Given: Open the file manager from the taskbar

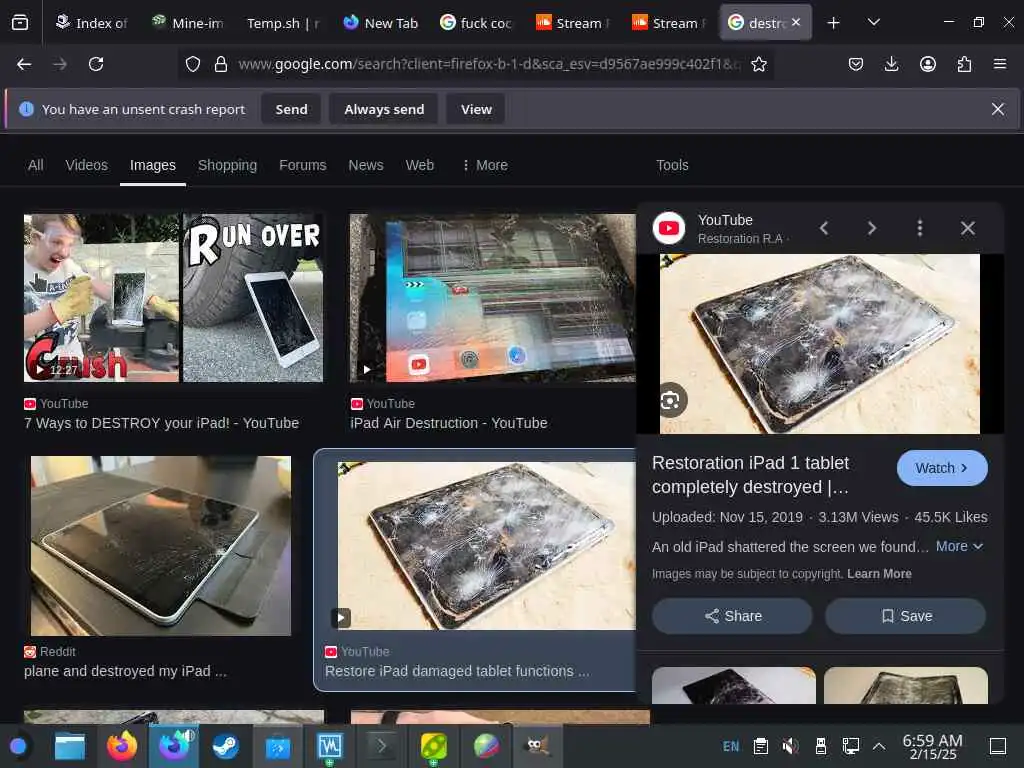Looking at the screenshot, I should 69,746.
